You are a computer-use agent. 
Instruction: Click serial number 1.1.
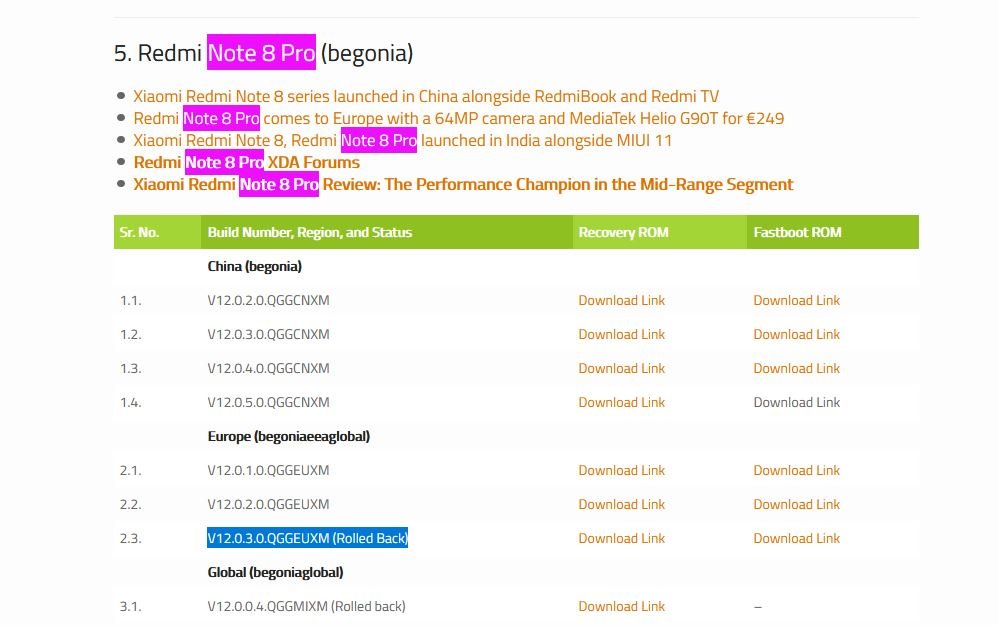tap(130, 300)
